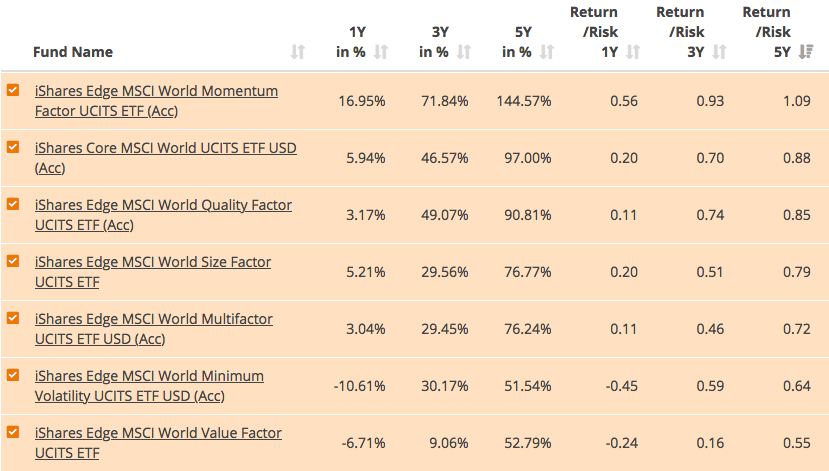829x471 pixels.
Task: Uncheck the Core MSCI World ETF checkbox
Action: tap(13, 147)
